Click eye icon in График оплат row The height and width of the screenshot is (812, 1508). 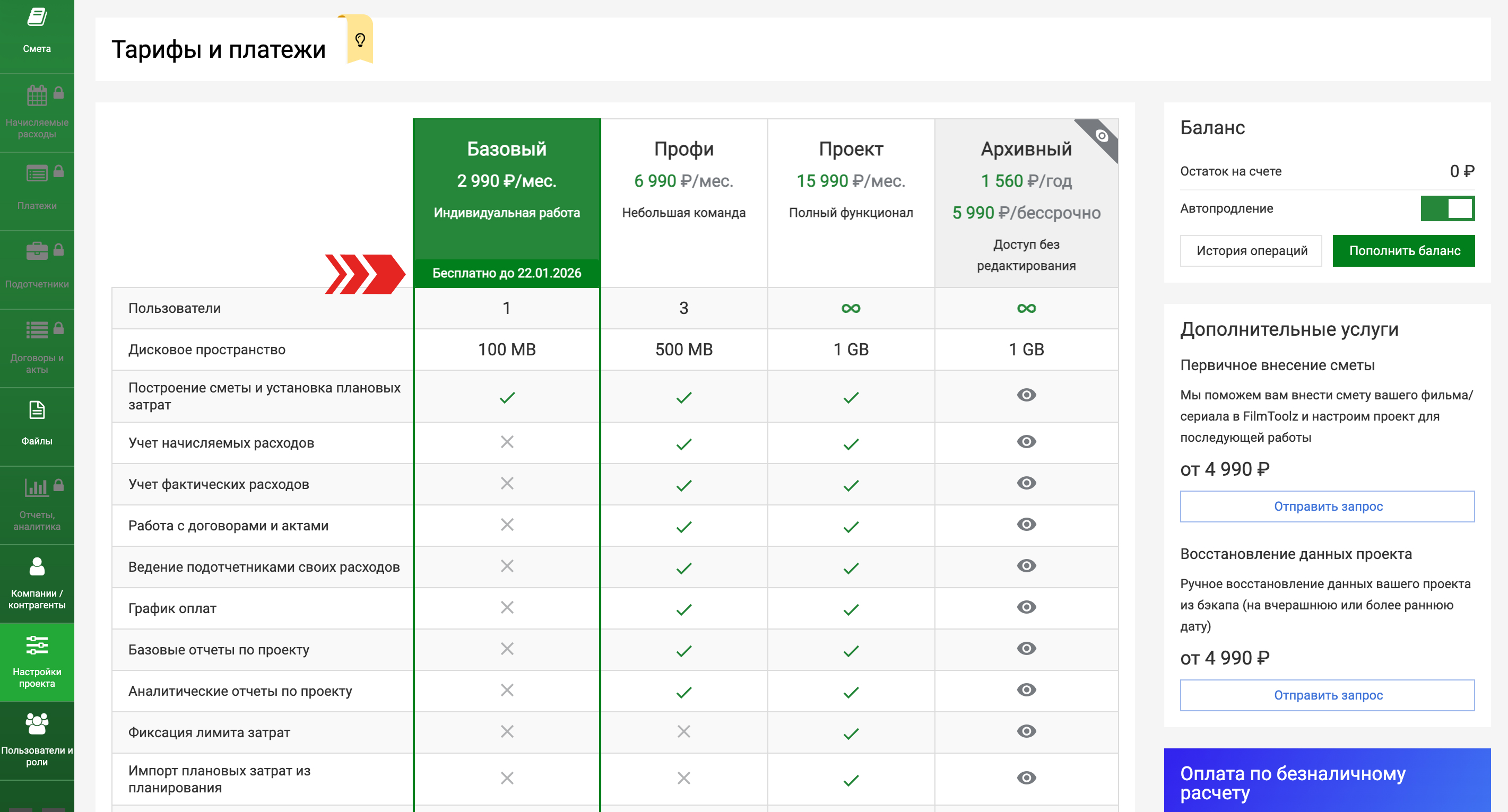(x=1026, y=607)
